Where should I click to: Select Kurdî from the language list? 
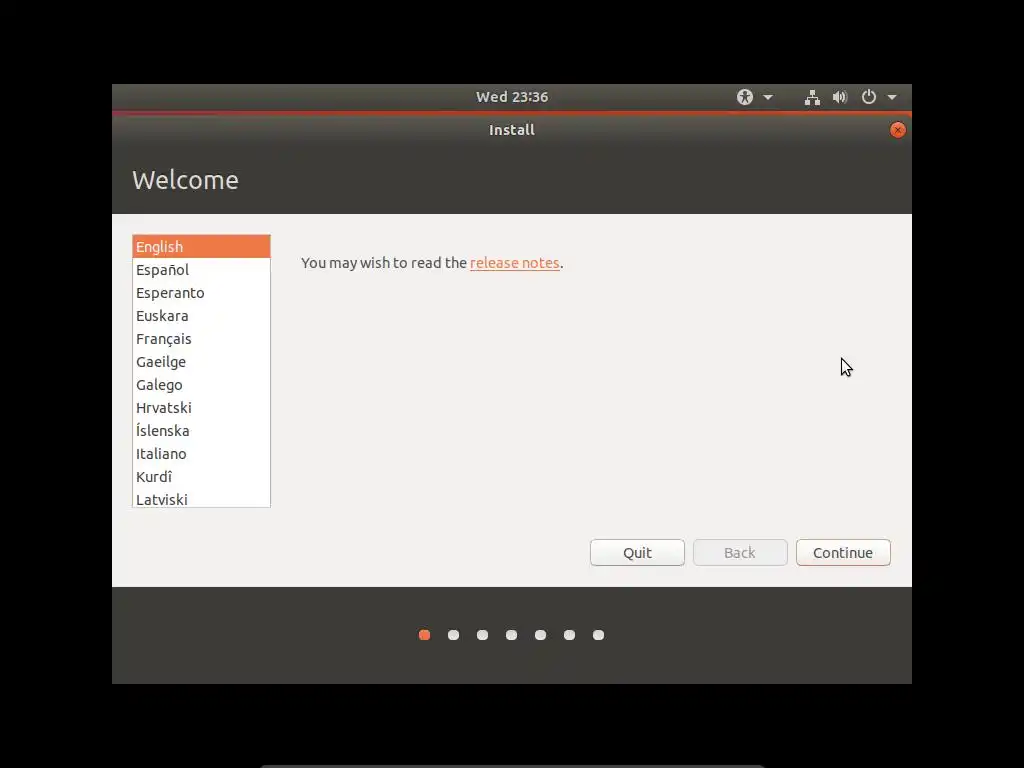(201, 477)
